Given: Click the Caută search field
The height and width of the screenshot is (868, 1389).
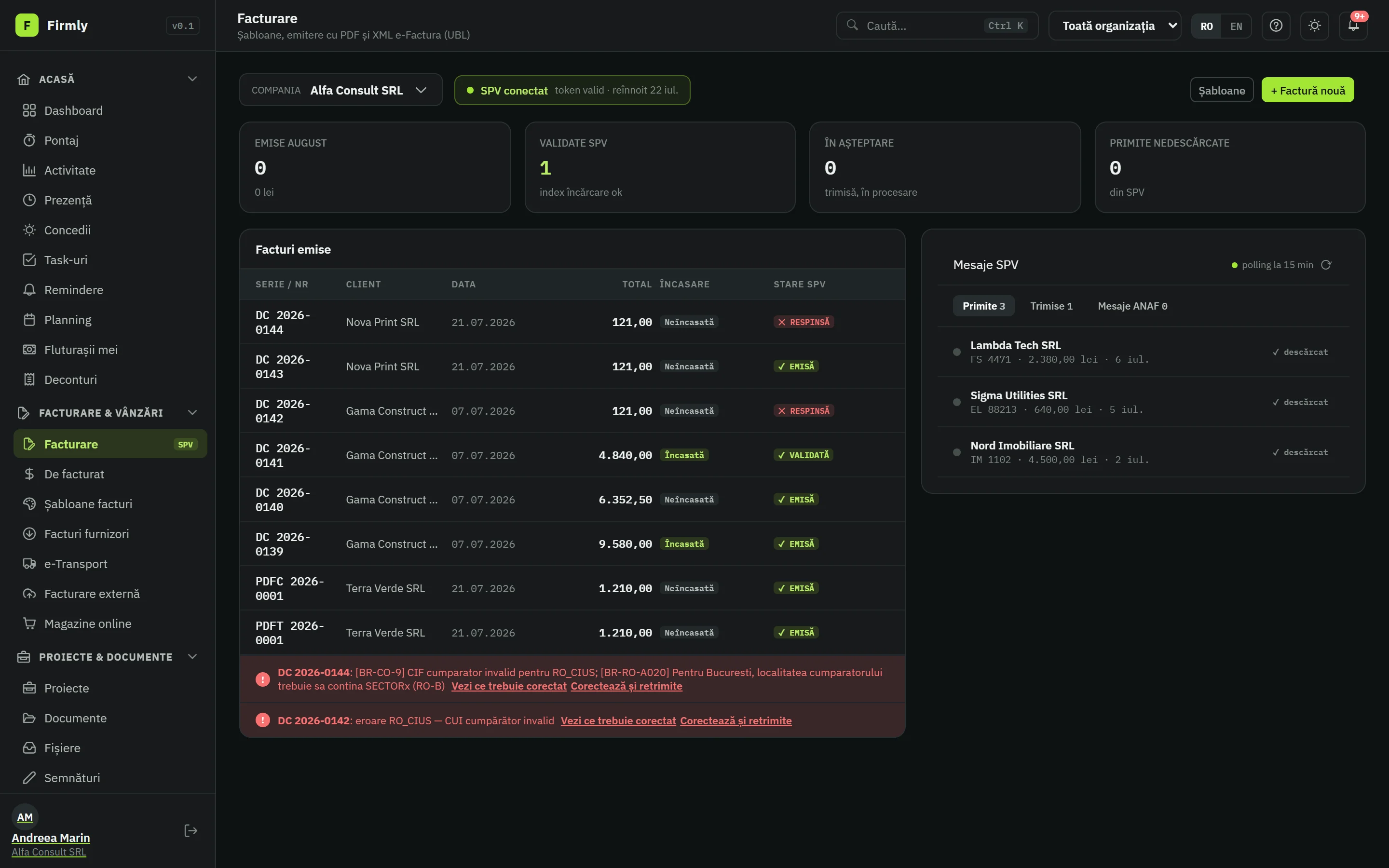Looking at the screenshot, I should [937, 26].
